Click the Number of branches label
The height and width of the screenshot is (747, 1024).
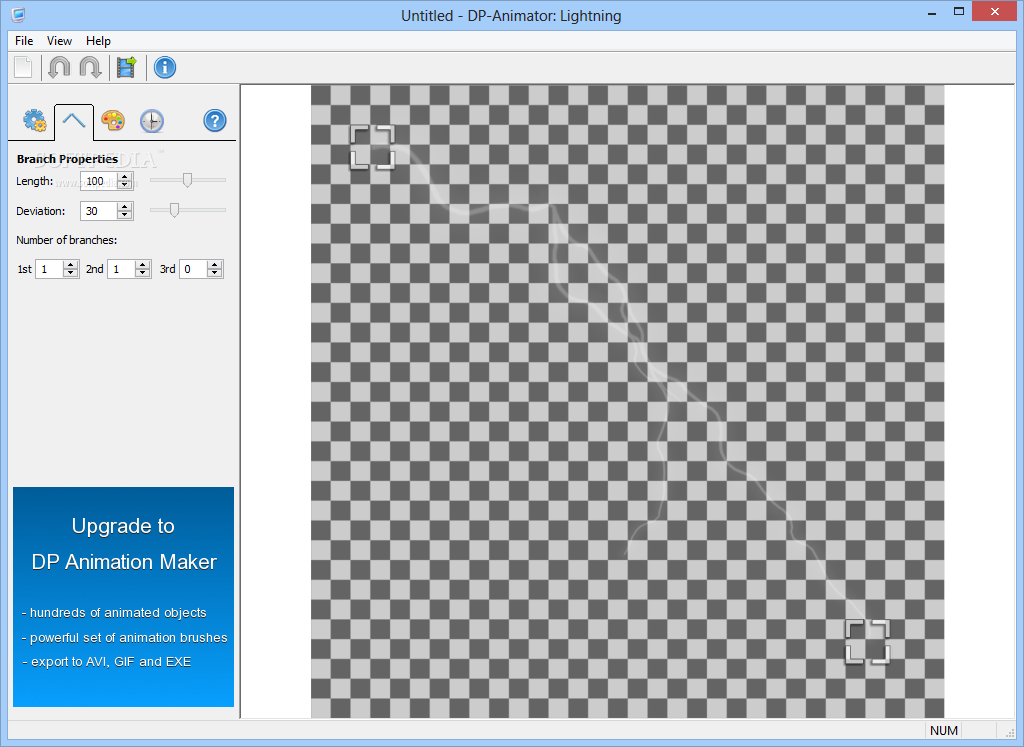(67, 240)
